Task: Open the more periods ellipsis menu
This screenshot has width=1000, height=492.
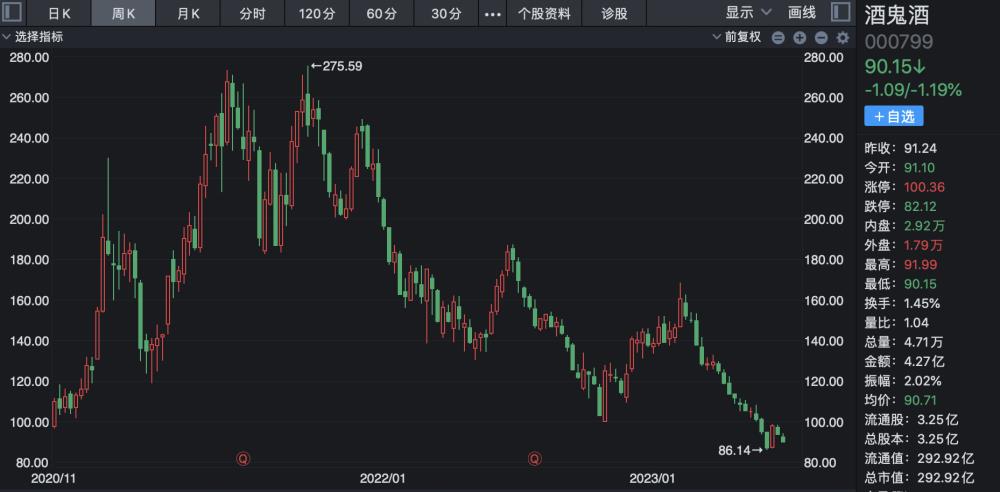Action: coord(492,13)
